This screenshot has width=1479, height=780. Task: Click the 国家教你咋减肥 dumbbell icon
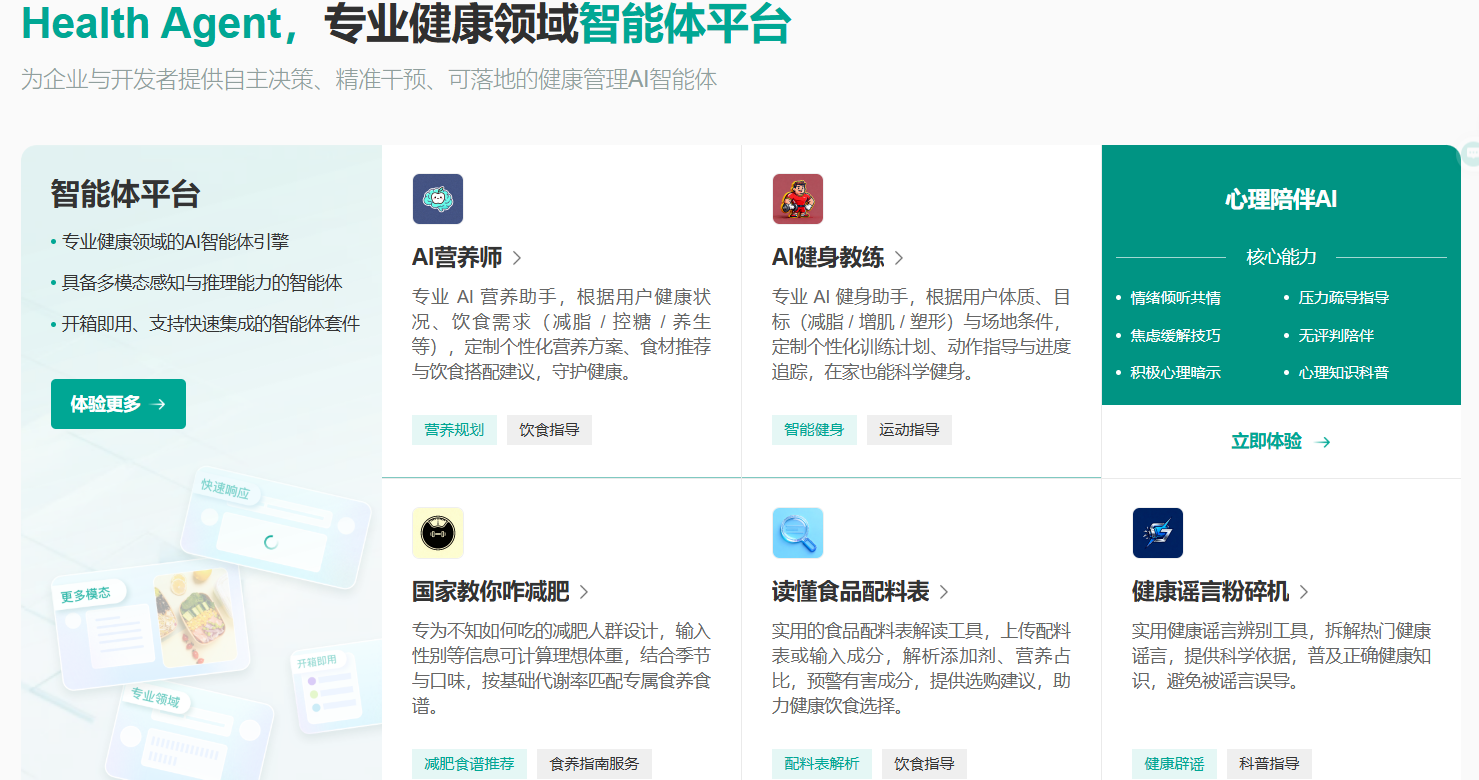(437, 533)
